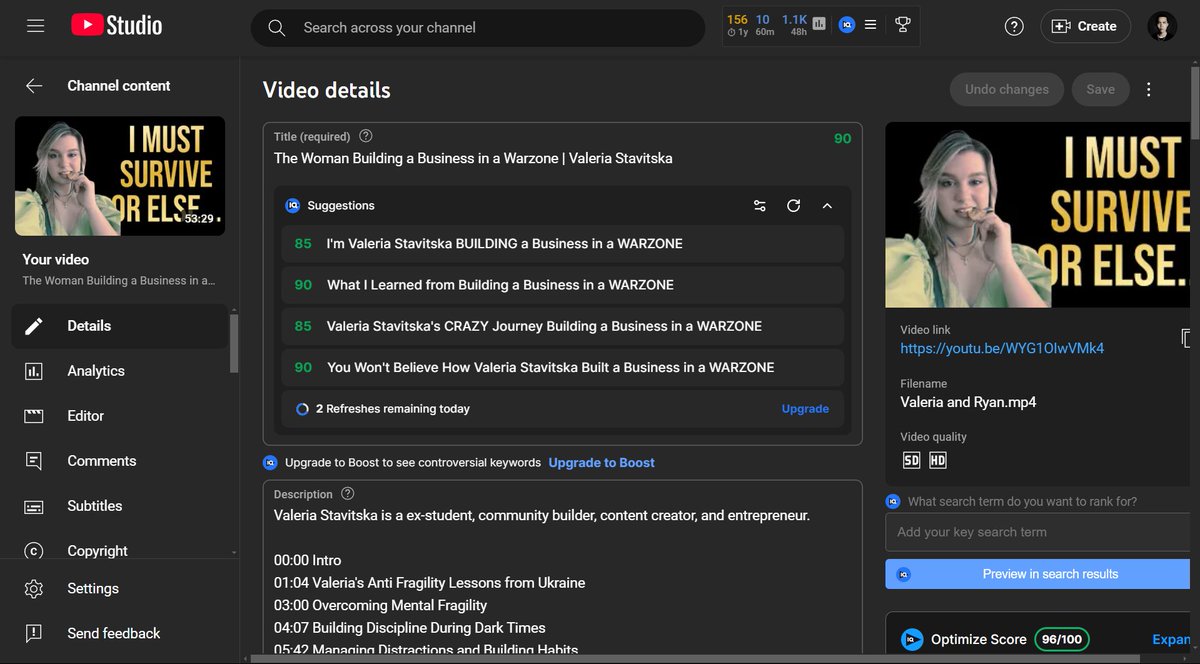The width and height of the screenshot is (1200, 664).
Task: Click the YouTube Studio logo
Action: tap(116, 27)
